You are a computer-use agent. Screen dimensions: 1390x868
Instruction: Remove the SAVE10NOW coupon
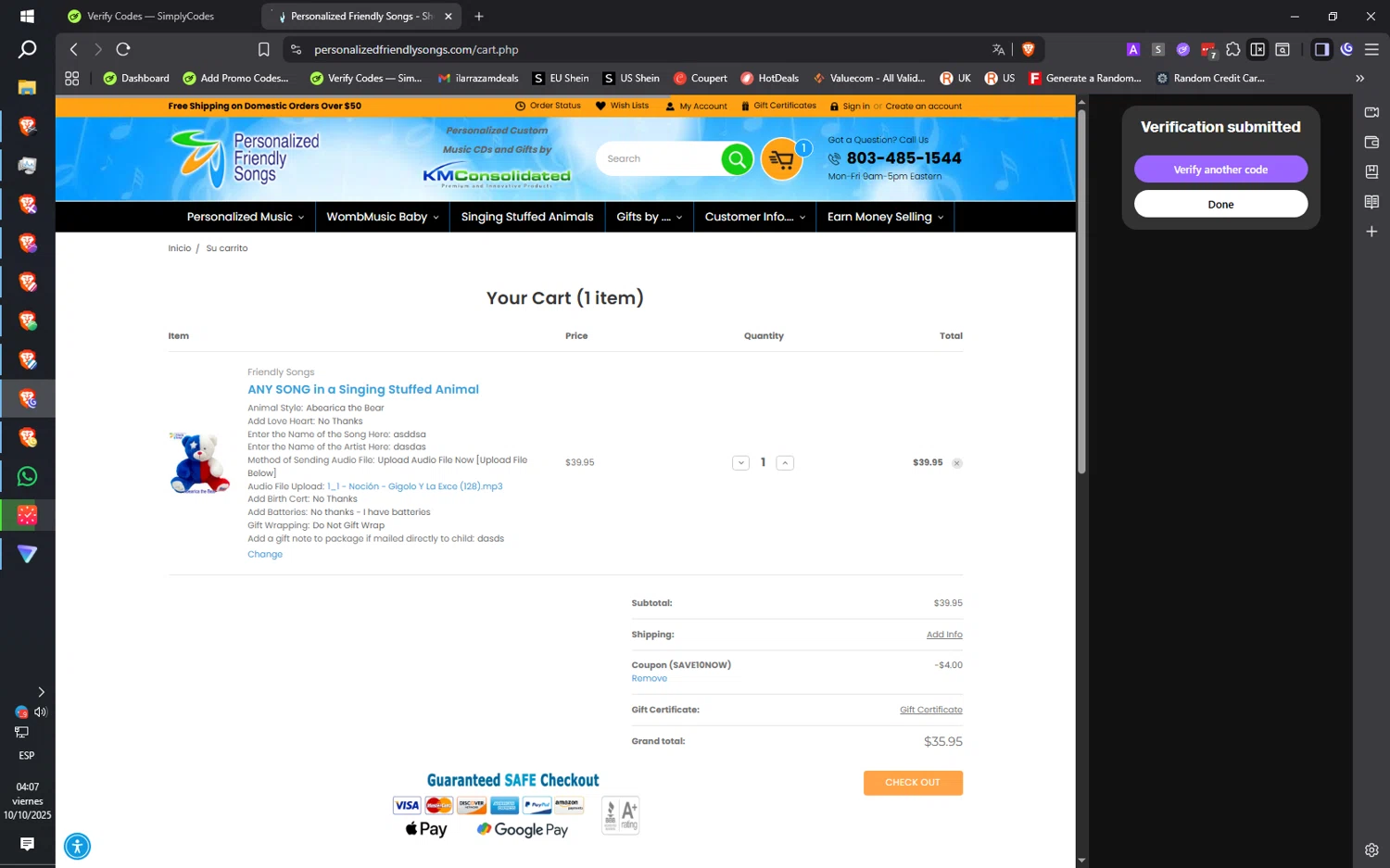tap(649, 679)
